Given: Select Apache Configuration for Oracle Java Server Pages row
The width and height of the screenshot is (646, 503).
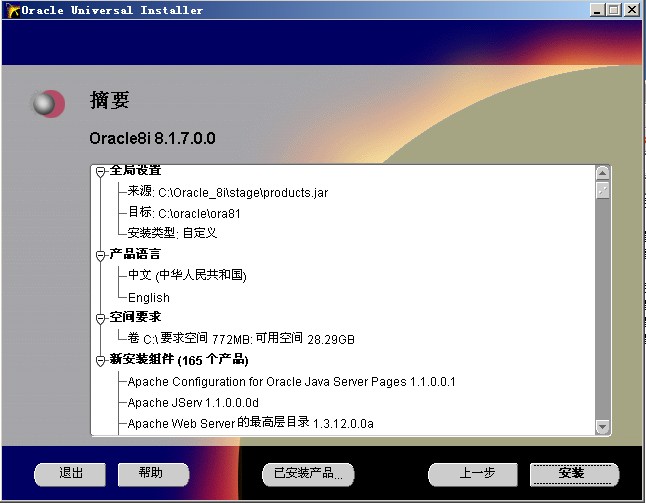Looking at the screenshot, I should pos(291,381).
